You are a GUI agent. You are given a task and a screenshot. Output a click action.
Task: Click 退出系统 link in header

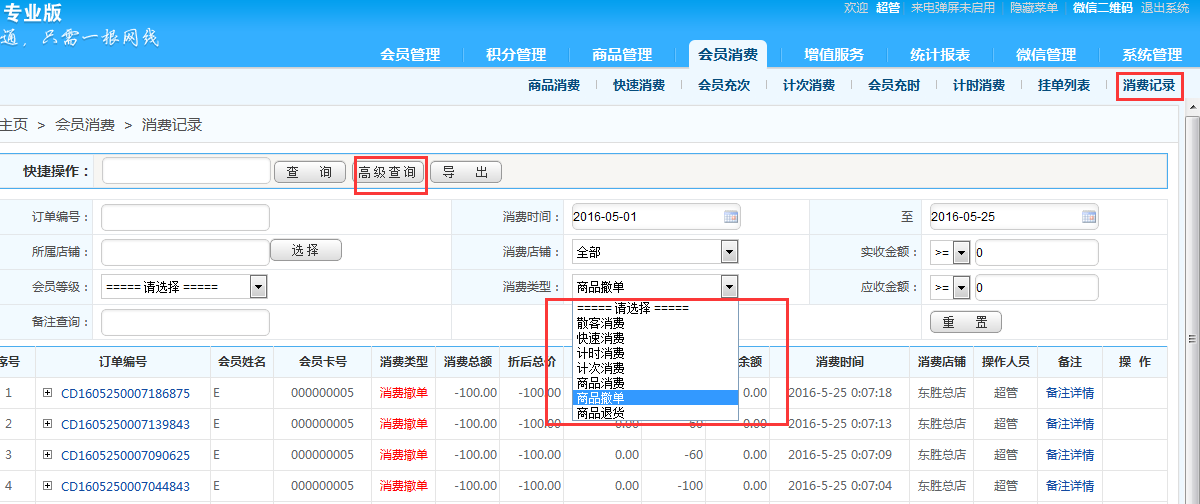pos(1165,8)
